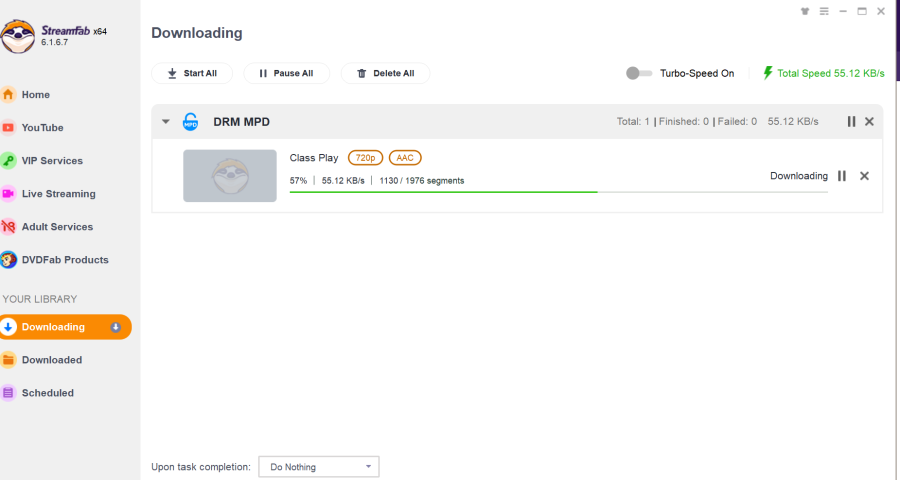Click the 720p quality badge
Viewport: 900px width, 480px height.
tap(365, 158)
